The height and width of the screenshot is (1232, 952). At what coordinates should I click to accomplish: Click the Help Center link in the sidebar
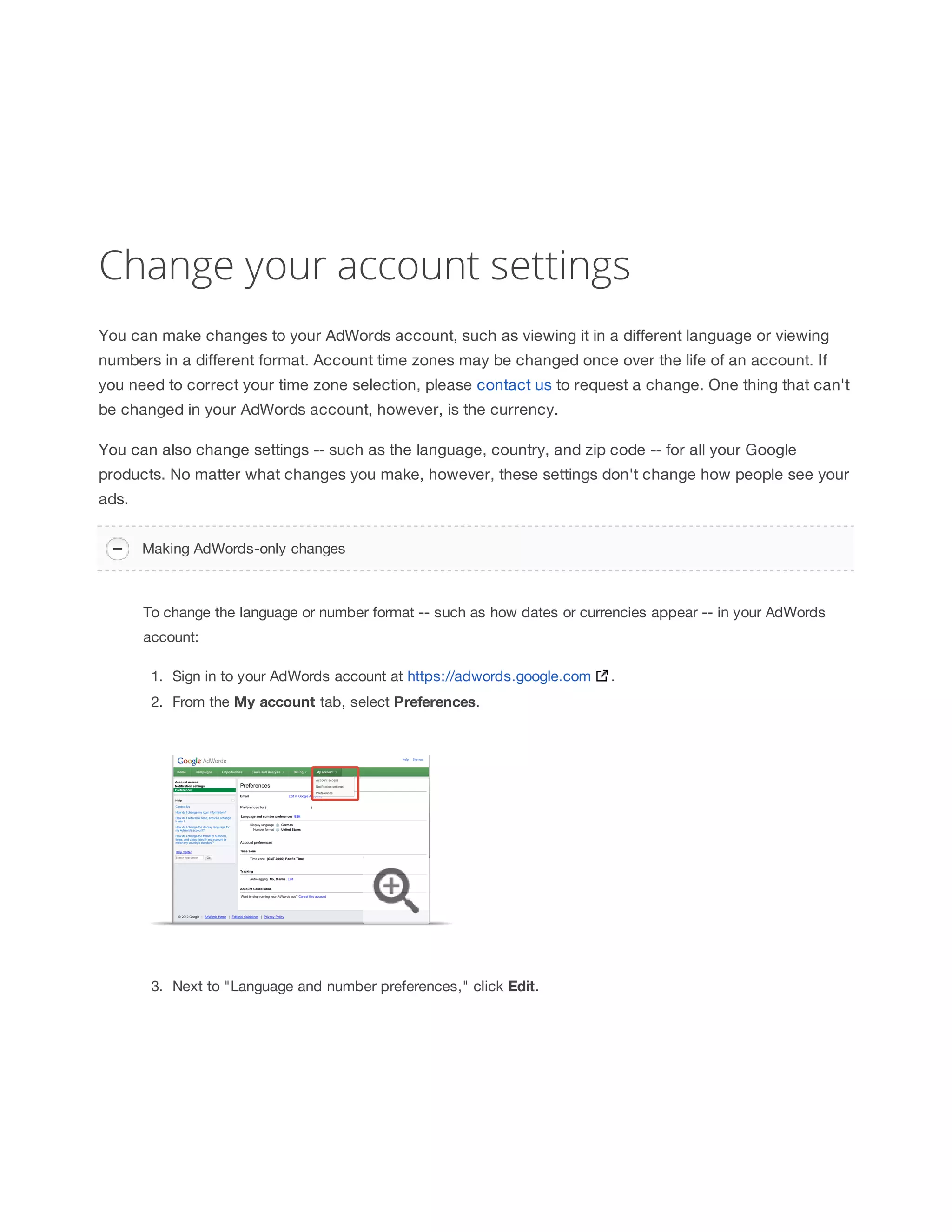(183, 852)
